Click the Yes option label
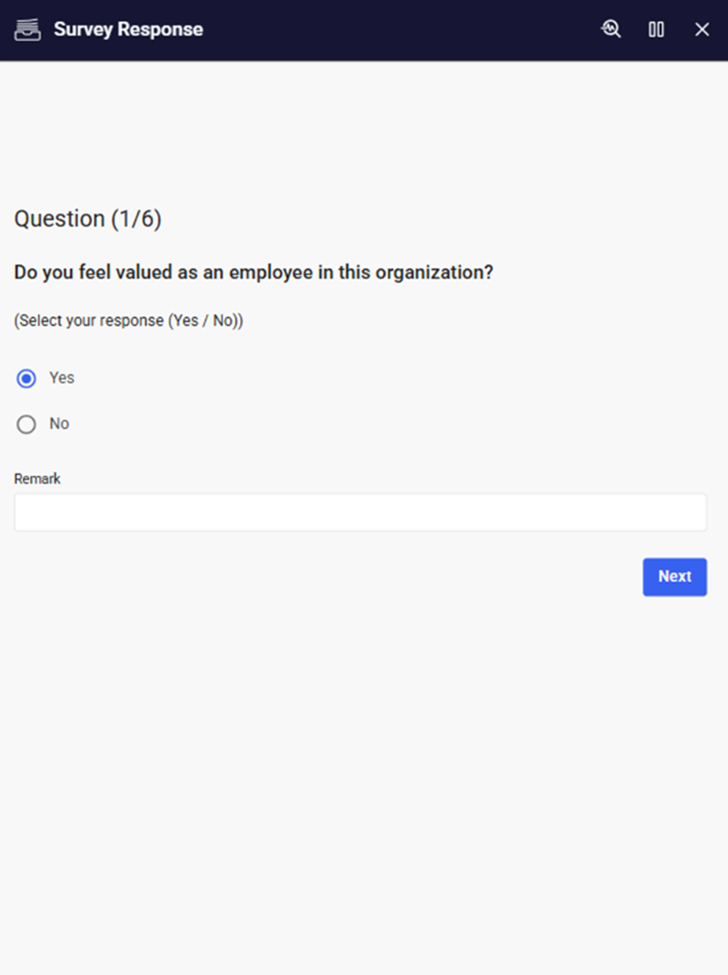 coord(62,378)
